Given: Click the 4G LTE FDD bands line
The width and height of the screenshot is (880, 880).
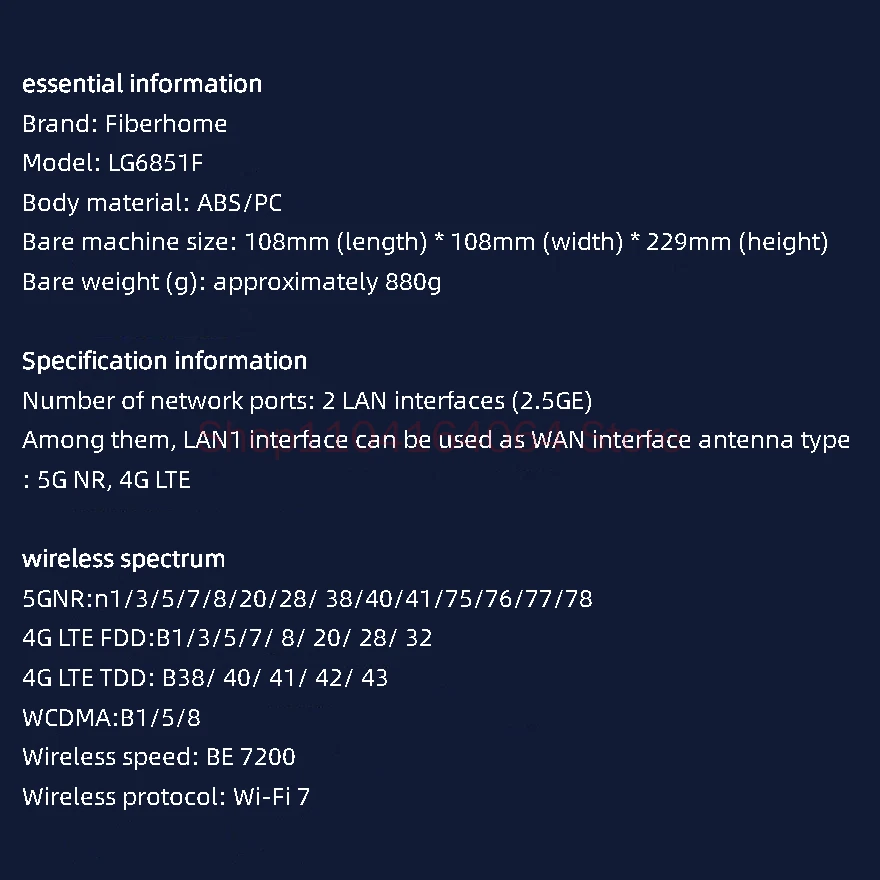Looking at the screenshot, I should (x=227, y=638).
